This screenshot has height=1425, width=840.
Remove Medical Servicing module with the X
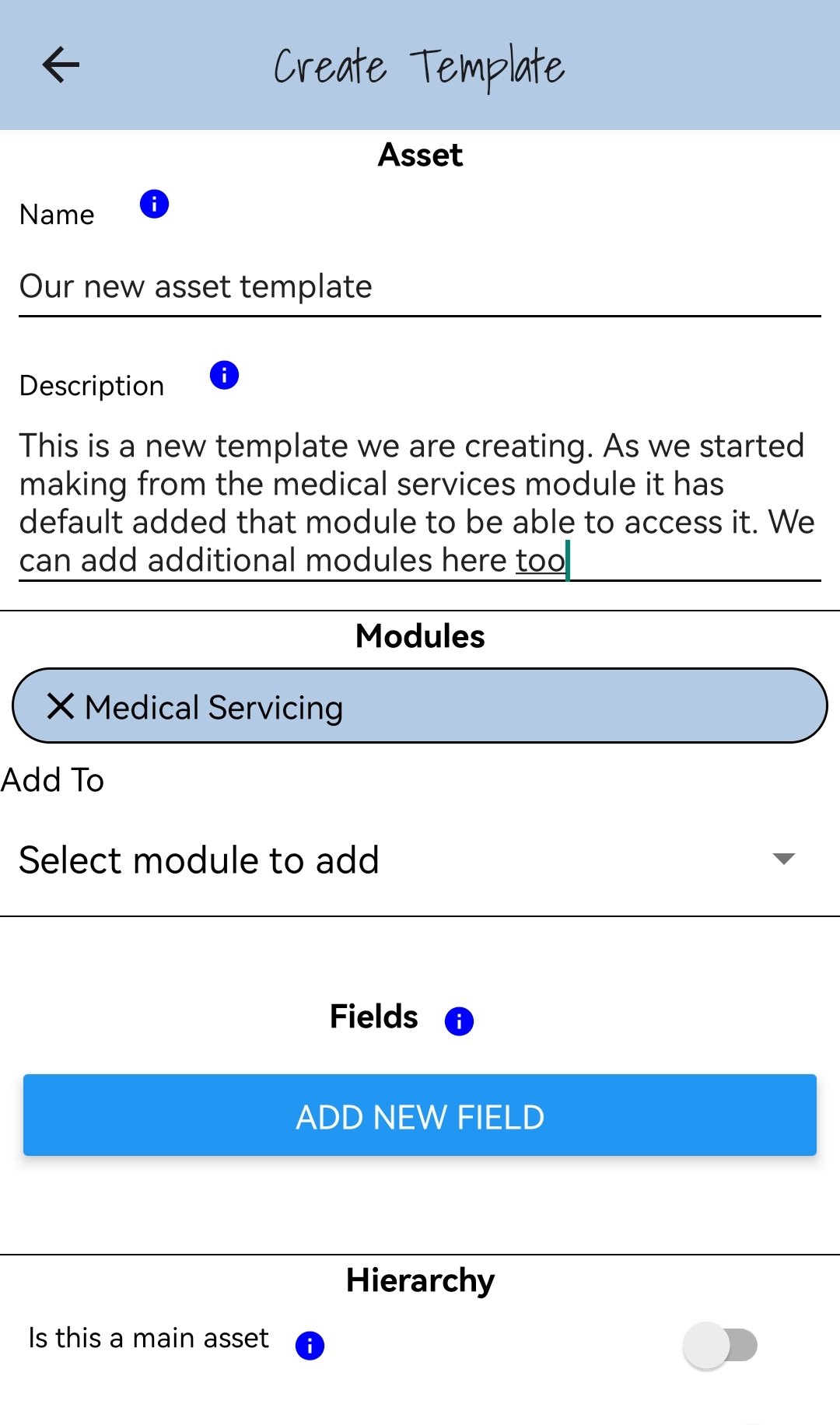[60, 706]
